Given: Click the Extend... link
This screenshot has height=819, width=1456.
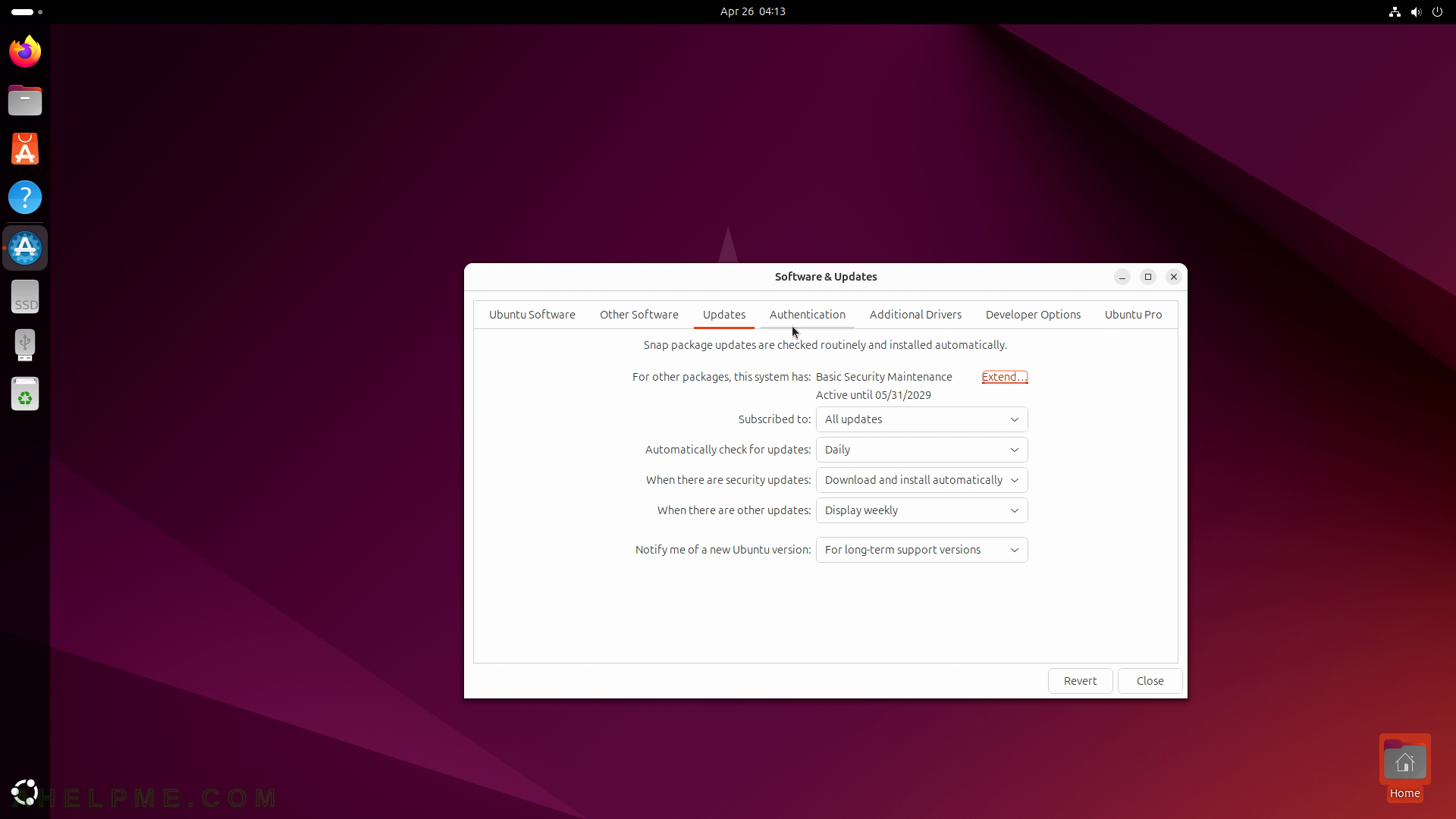Looking at the screenshot, I should (1005, 377).
